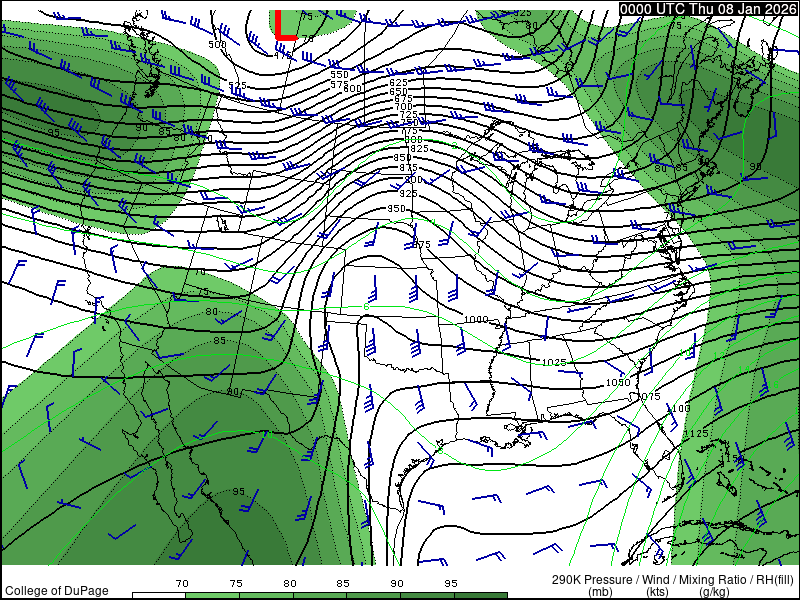
Task: Select the College of DuPage credit text
Action: [57, 590]
